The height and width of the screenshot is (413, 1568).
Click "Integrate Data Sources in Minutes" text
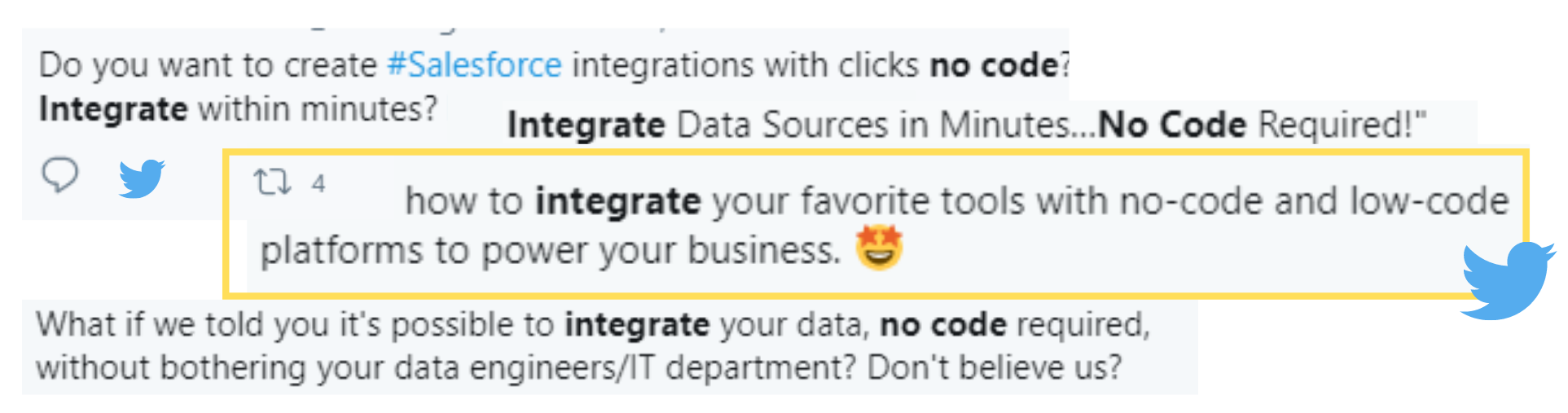[x=788, y=125]
